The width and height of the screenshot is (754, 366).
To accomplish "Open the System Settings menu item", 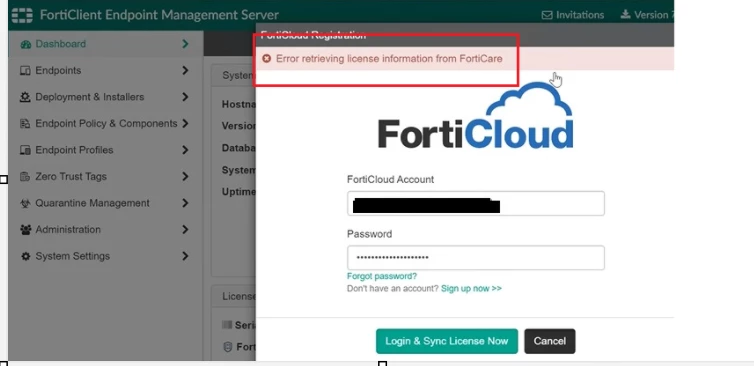I will point(106,256).
